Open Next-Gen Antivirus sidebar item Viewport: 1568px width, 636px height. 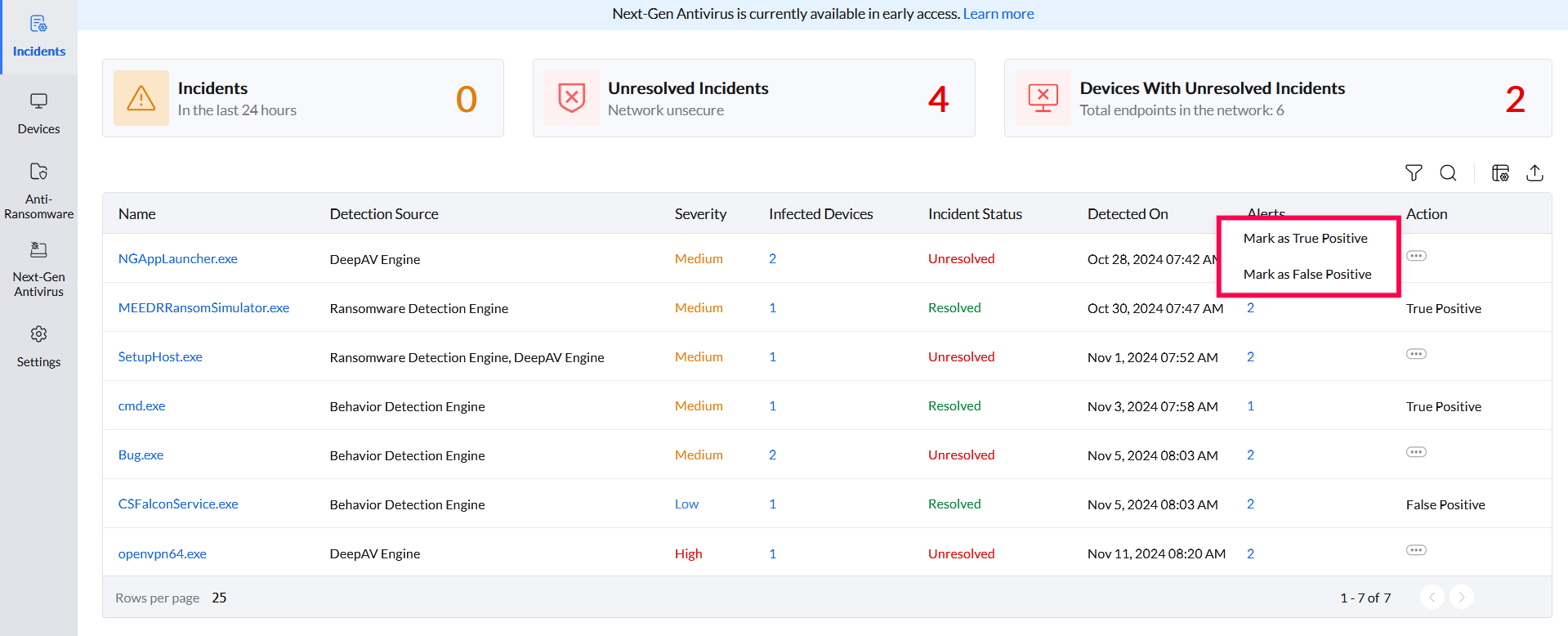tap(38, 269)
